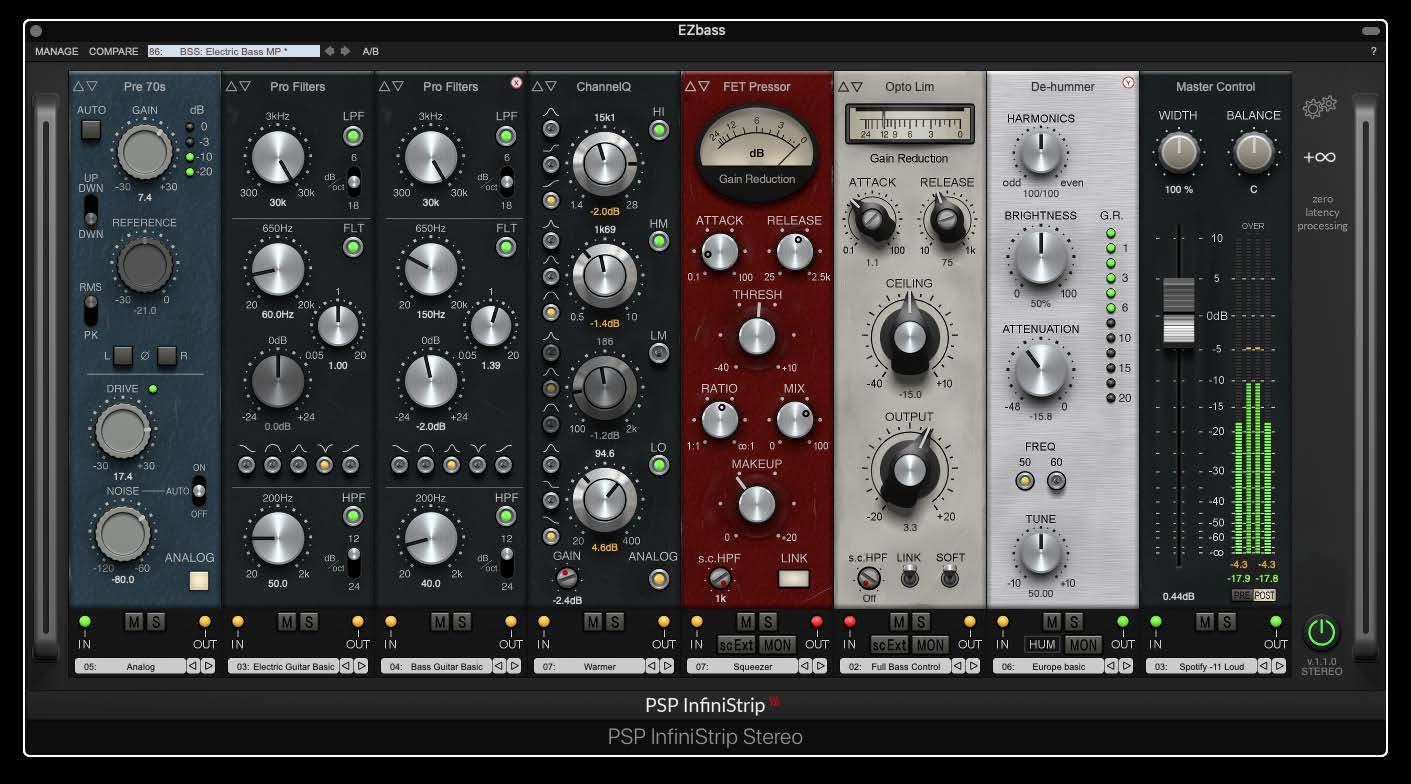Open the Analog preset dropdown

(x=130, y=666)
